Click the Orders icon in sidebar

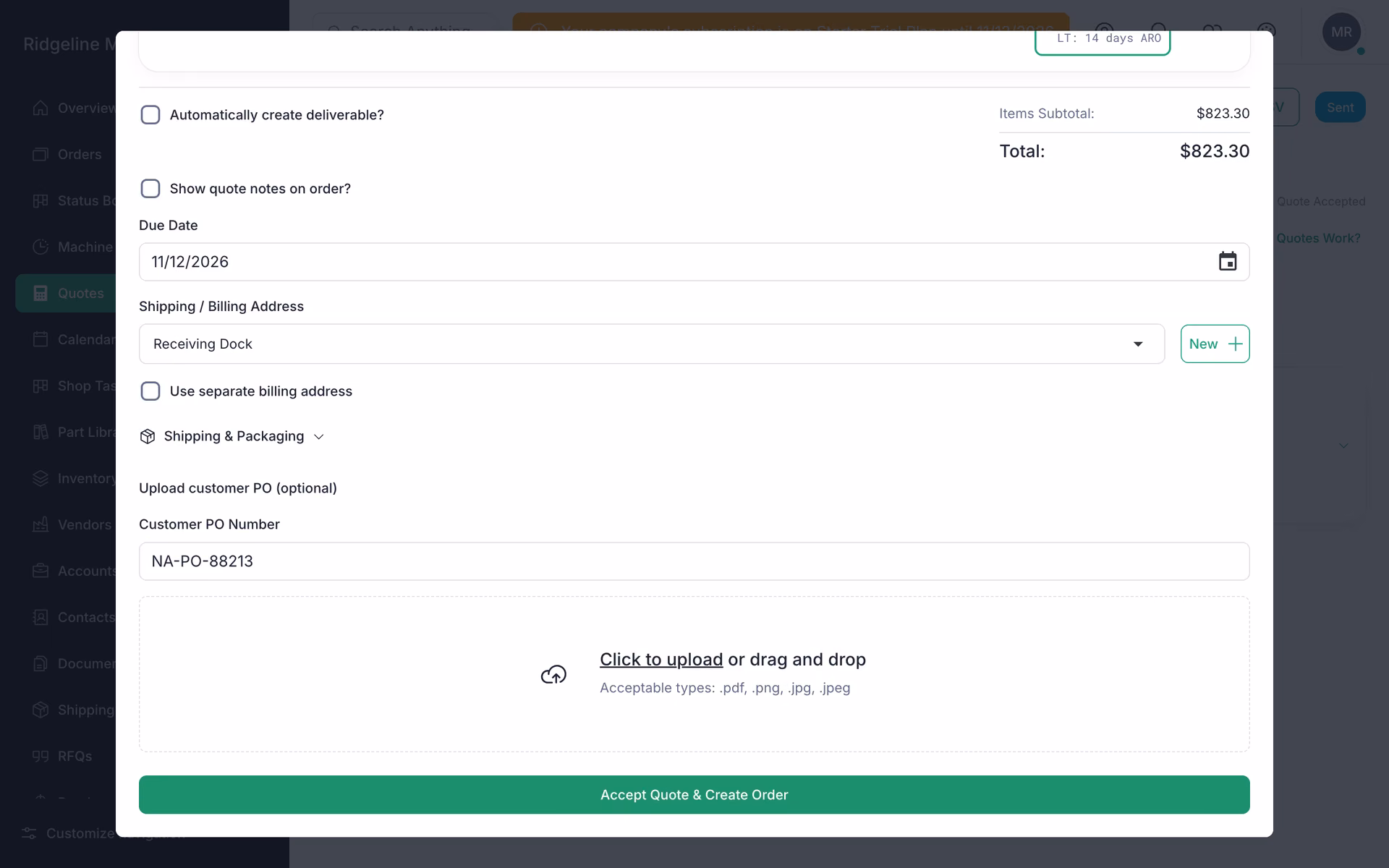pyautogui.click(x=41, y=154)
